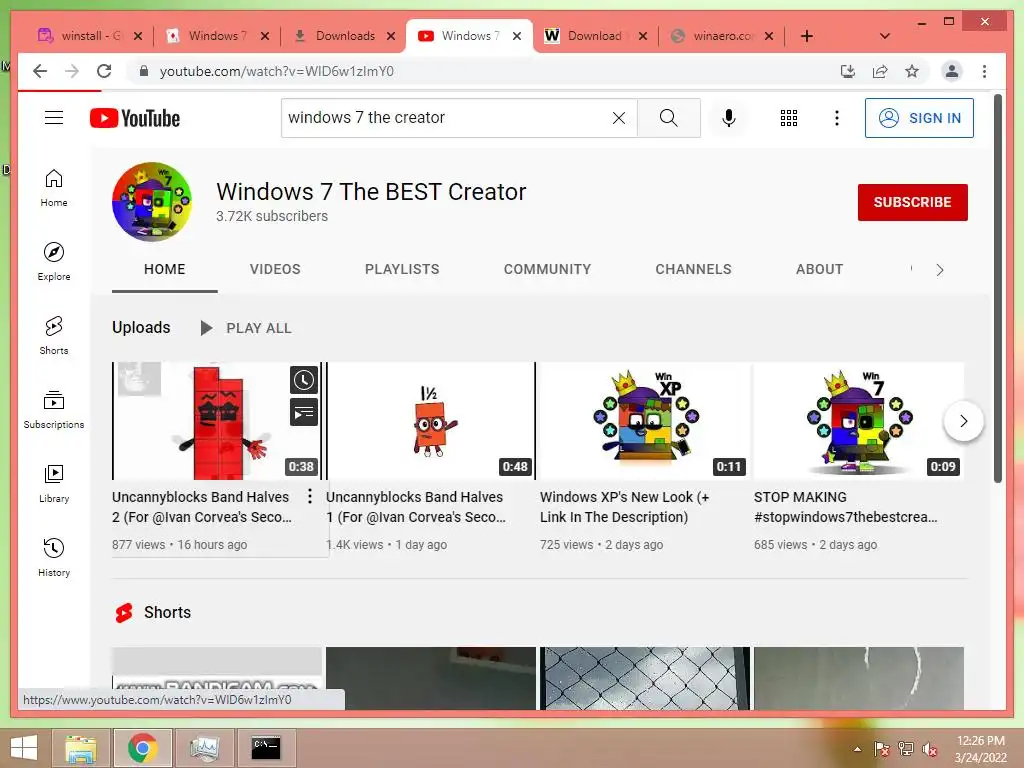Screen dimensions: 1024x768
Task: Click the SUBSCRIBE button
Action: [912, 202]
